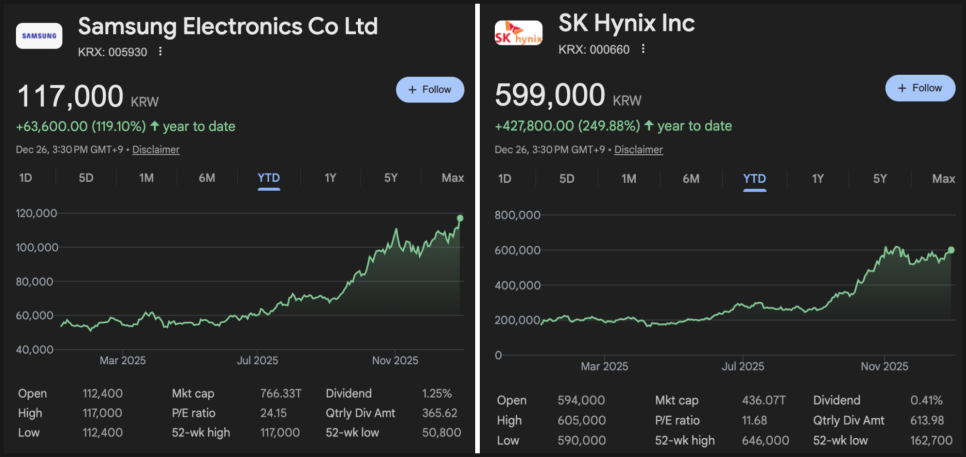The width and height of the screenshot is (966, 457).
Task: Choose 1Y range on Samsung chart
Action: [330, 178]
